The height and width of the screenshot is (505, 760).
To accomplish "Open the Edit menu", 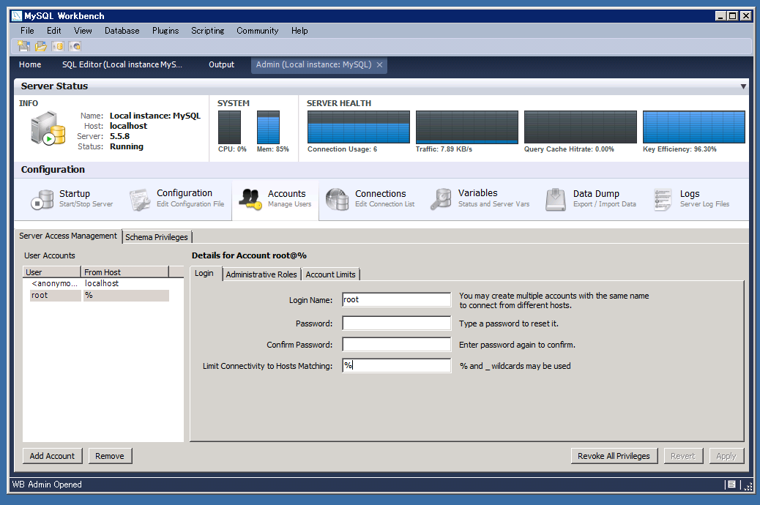I will point(54,31).
